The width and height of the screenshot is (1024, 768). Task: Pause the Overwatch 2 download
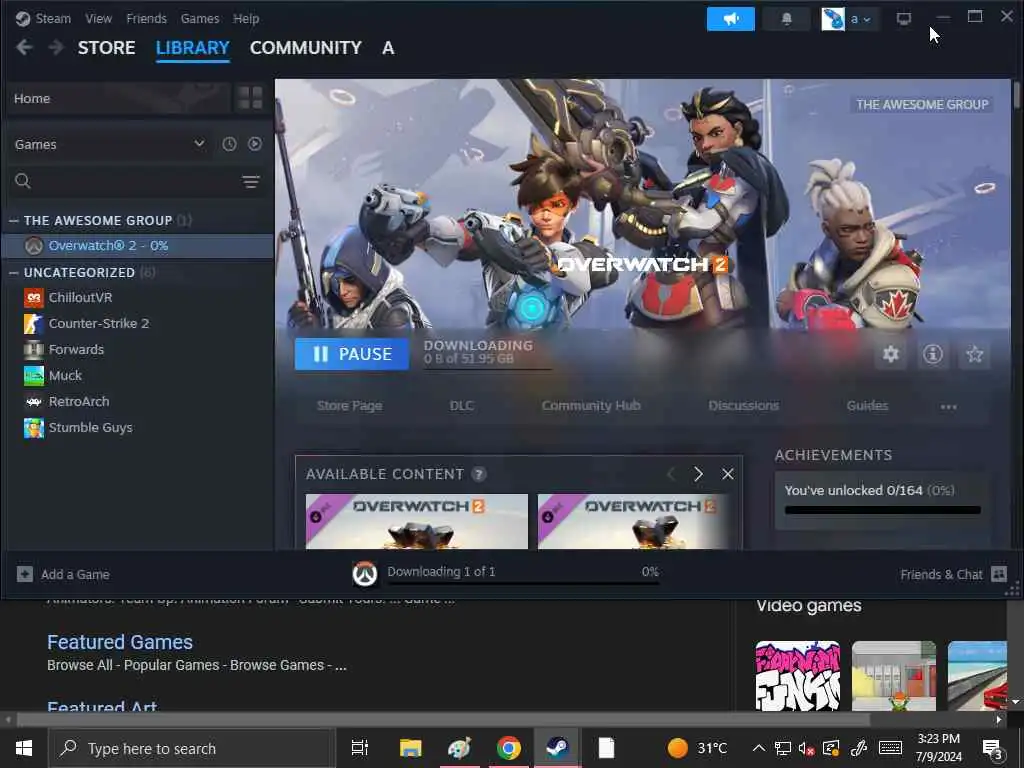point(352,354)
